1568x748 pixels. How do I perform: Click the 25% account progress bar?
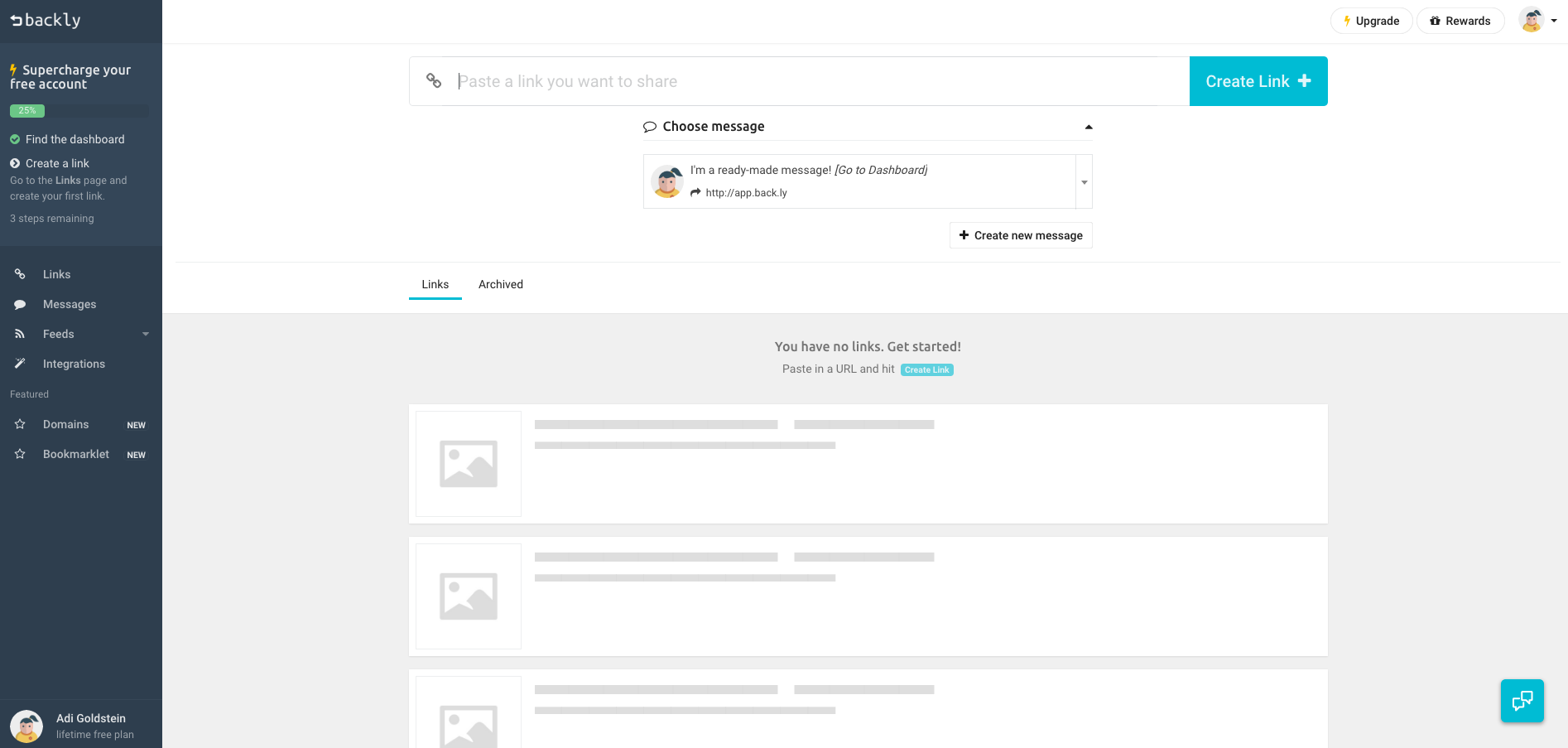tap(79, 110)
